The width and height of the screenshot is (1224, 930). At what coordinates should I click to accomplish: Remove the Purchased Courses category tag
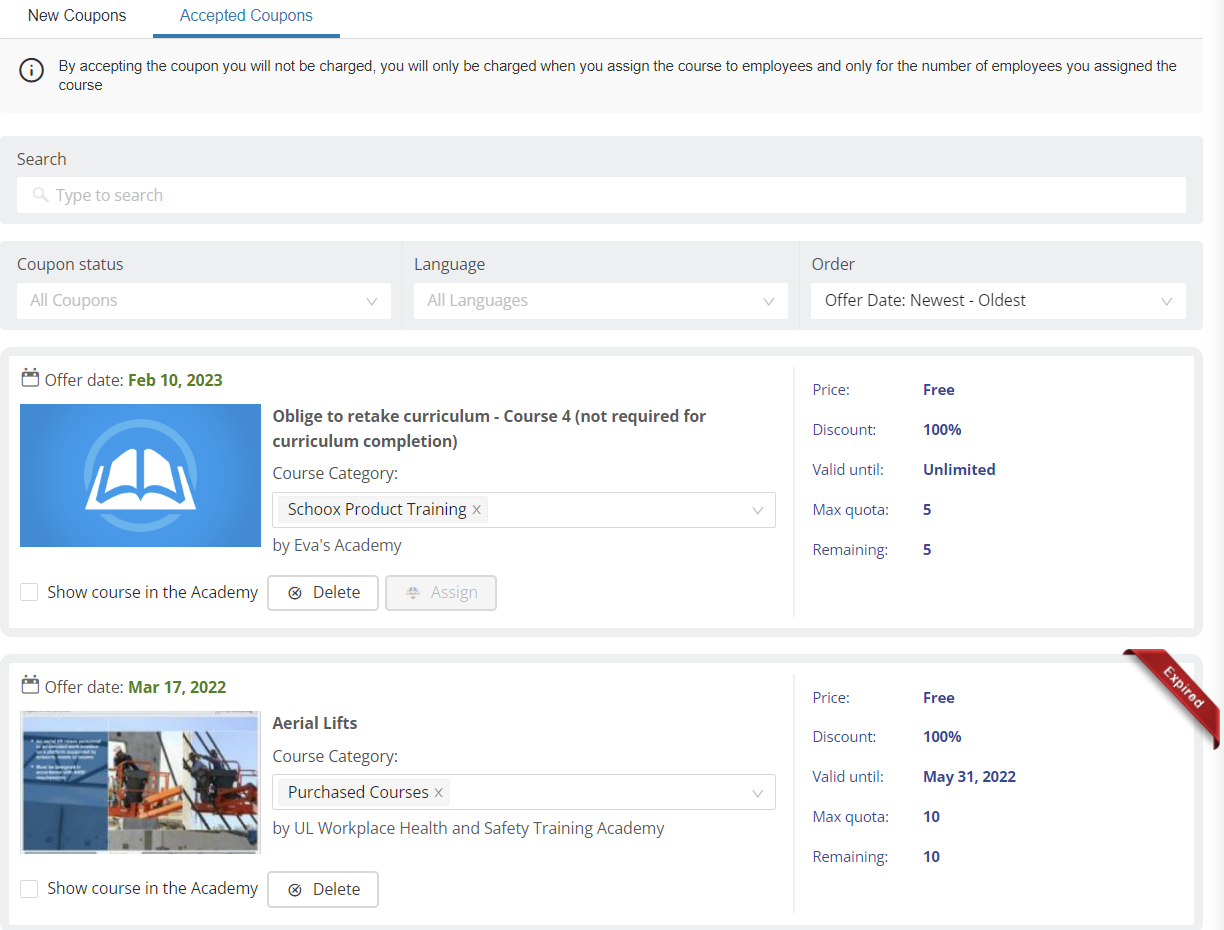(x=438, y=792)
